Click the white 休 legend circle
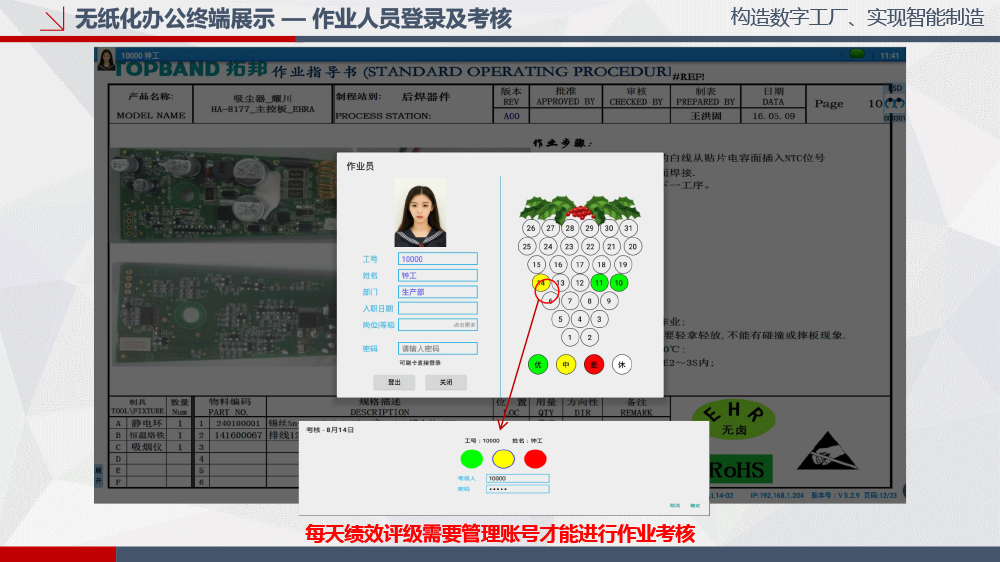Viewport: 1000px width, 562px height. [622, 364]
